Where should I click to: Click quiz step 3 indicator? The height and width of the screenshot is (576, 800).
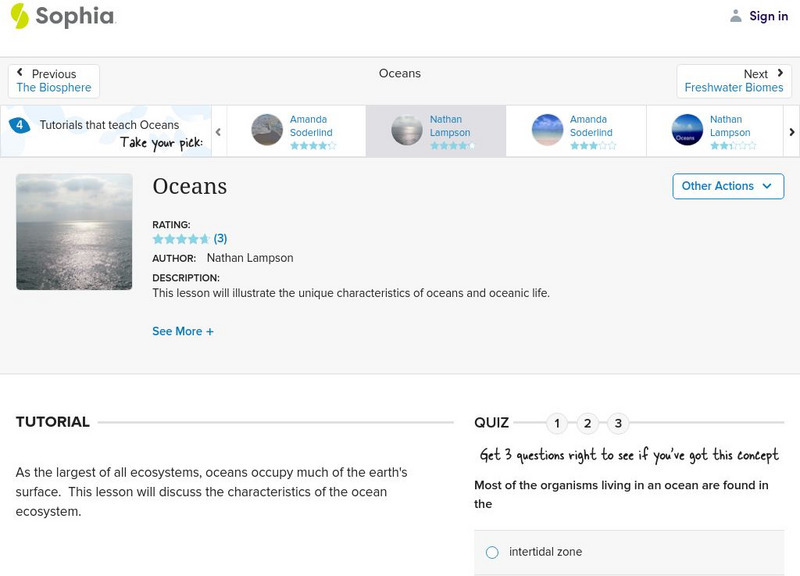point(618,423)
